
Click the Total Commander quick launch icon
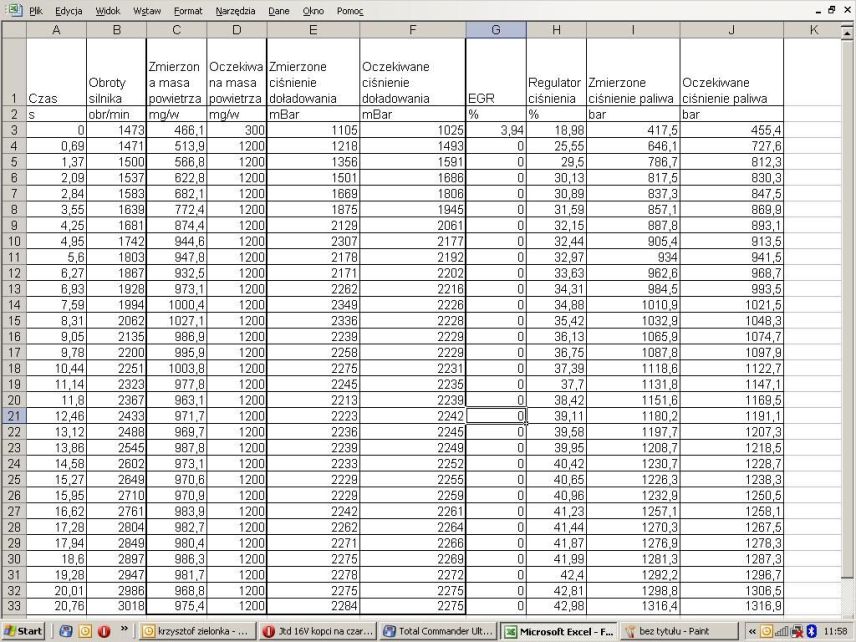click(66, 631)
